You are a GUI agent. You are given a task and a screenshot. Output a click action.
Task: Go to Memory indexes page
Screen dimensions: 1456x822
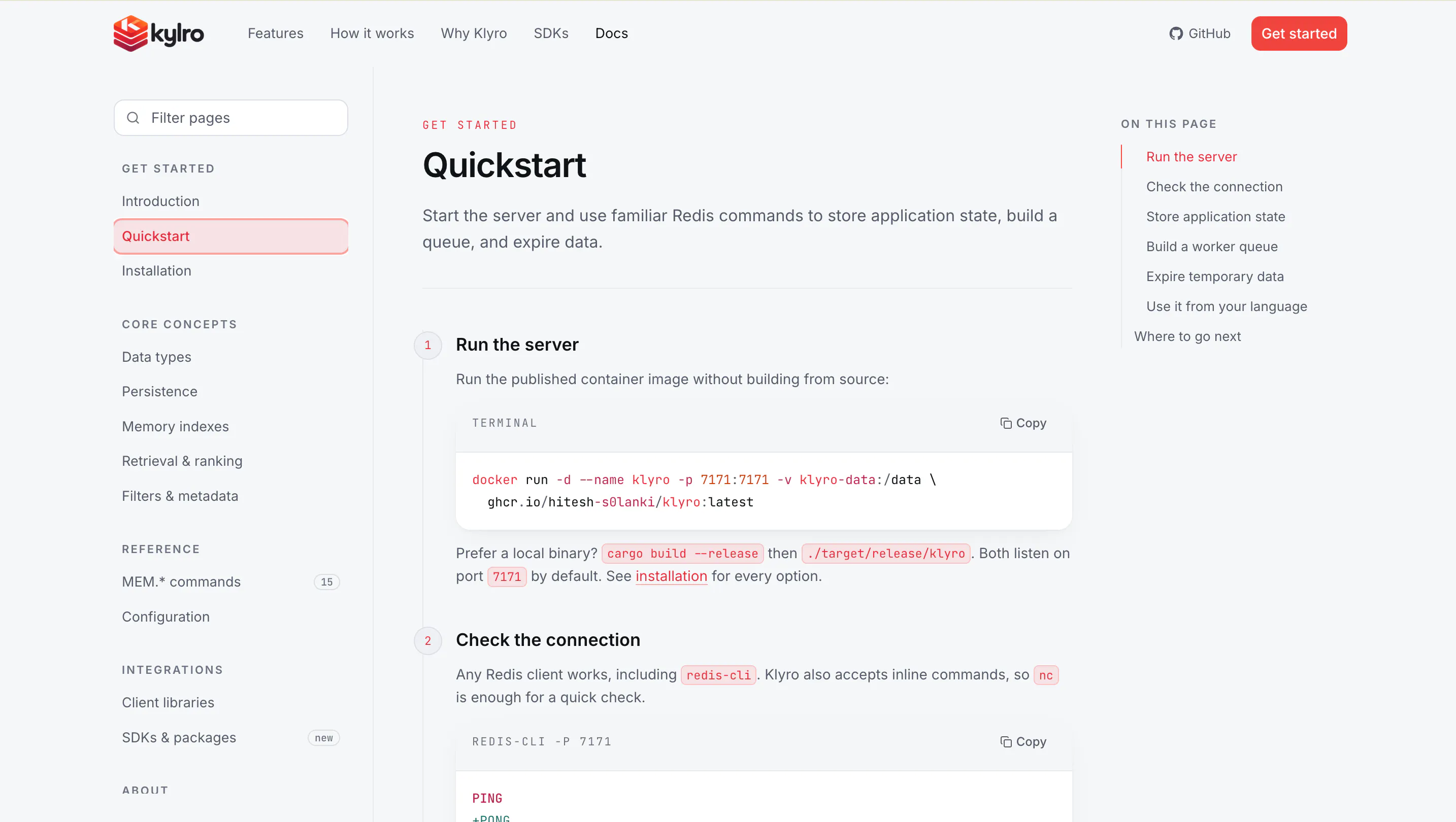pos(230,427)
